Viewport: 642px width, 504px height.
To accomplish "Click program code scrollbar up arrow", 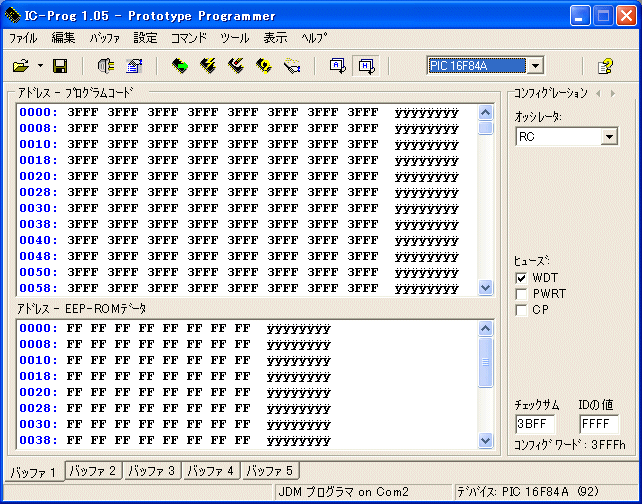I will click(486, 113).
